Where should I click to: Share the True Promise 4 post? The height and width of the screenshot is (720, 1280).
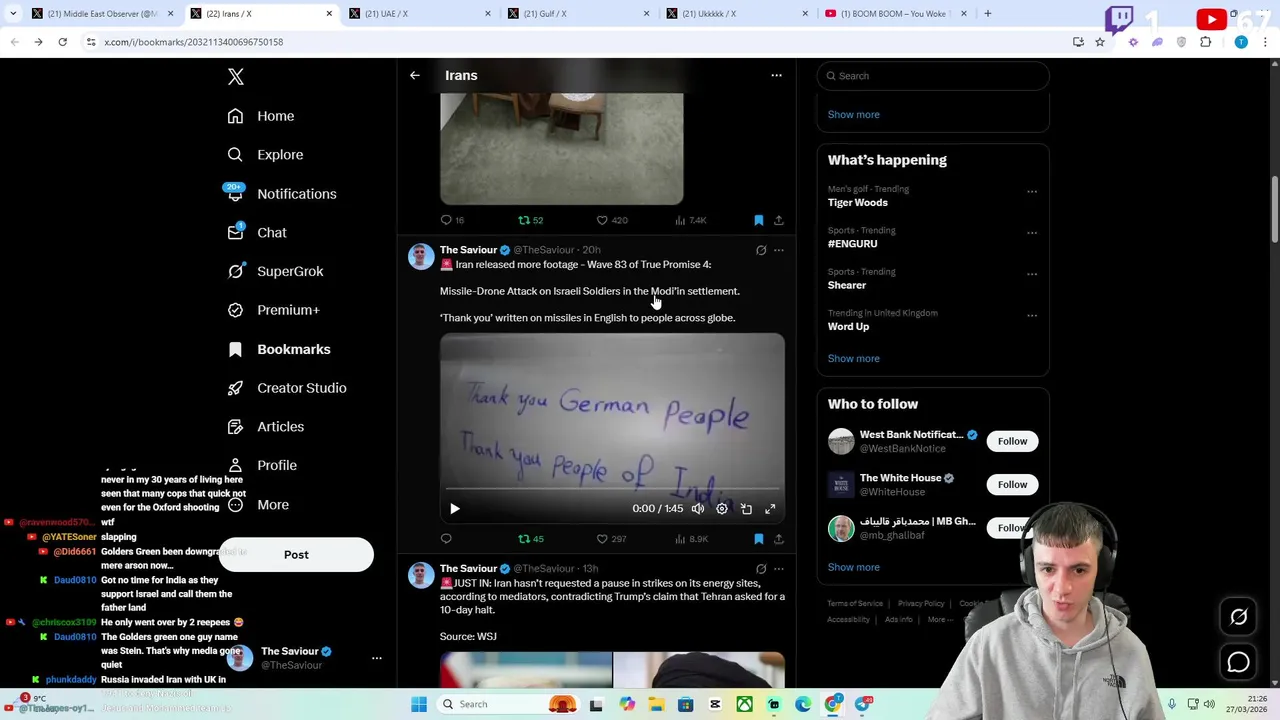pyautogui.click(x=778, y=539)
